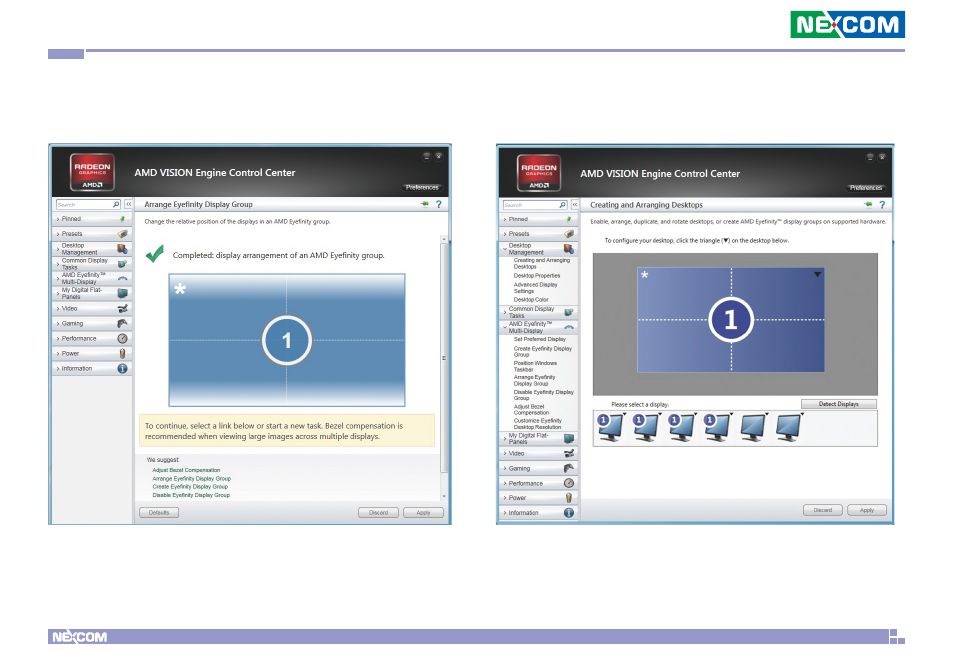Click the Presets icon in Arrange Eyefinity window

click(x=122, y=234)
